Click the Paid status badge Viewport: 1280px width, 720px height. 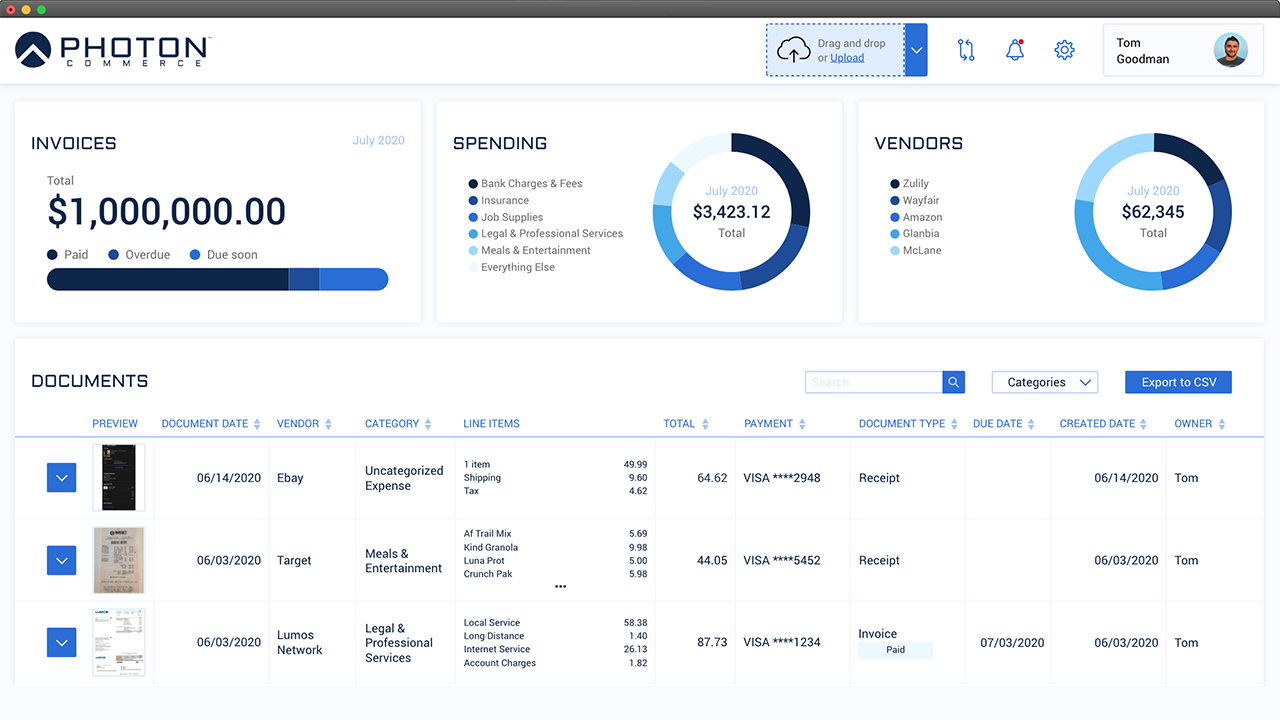click(896, 650)
